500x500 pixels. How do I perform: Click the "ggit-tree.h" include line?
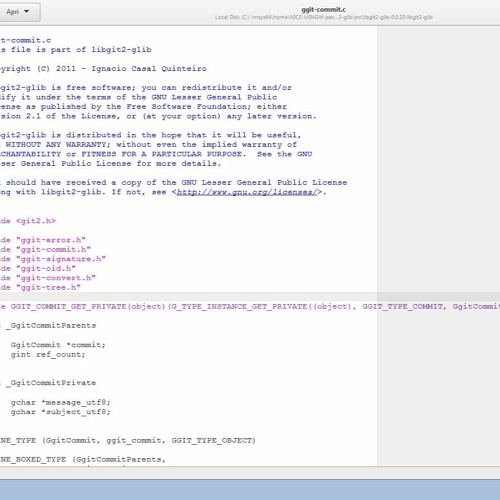point(40,288)
